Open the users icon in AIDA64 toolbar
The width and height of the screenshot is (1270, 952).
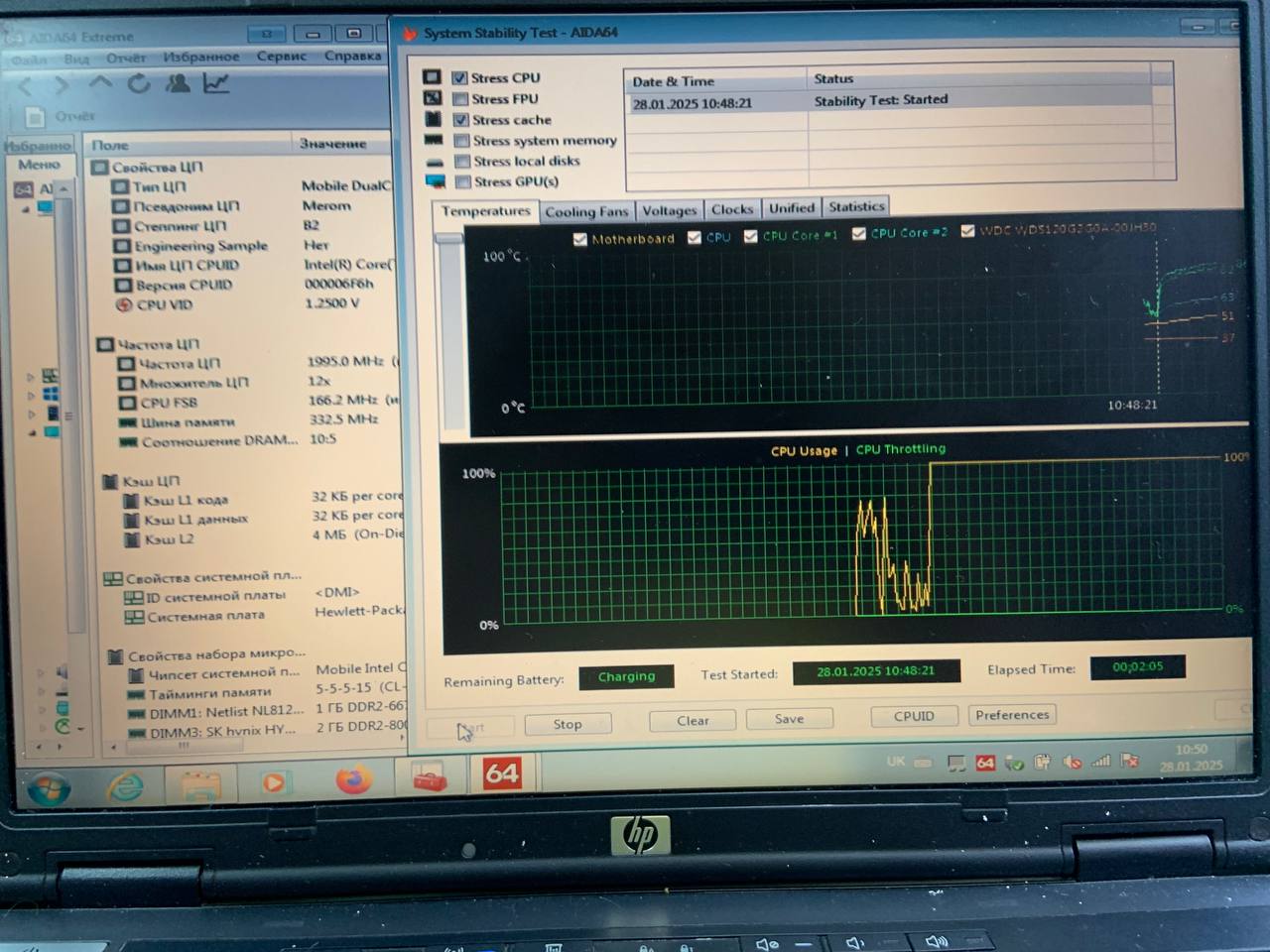pyautogui.click(x=178, y=83)
